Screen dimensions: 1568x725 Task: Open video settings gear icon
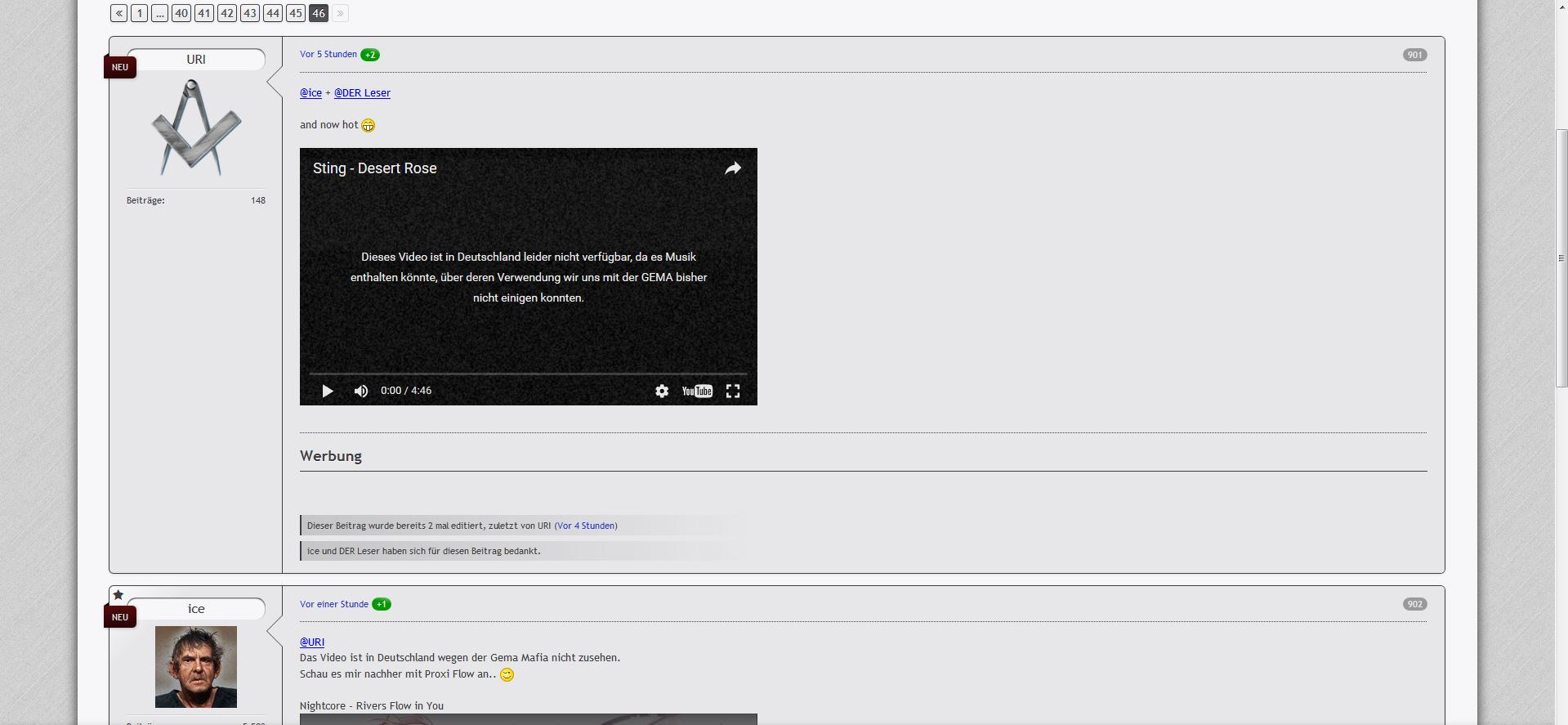click(x=662, y=391)
